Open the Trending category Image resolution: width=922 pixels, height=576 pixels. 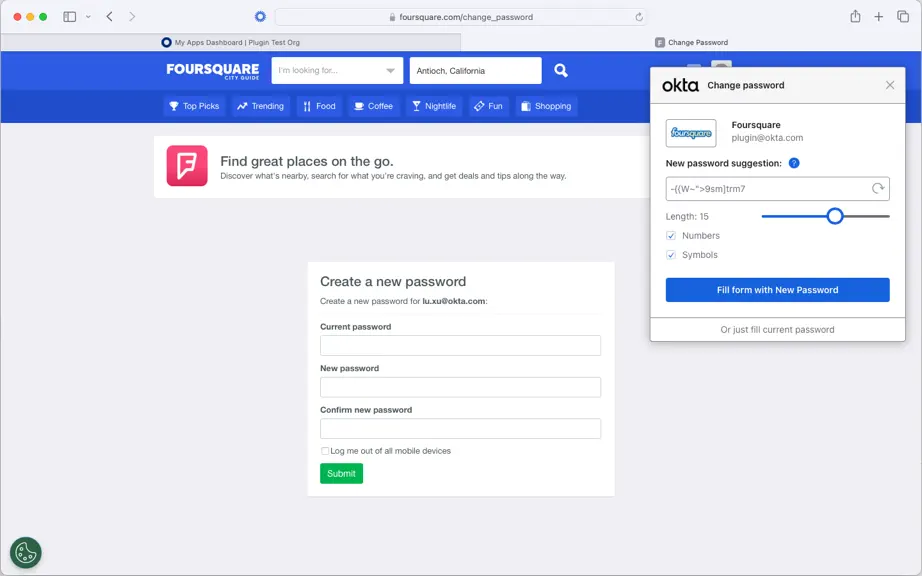point(260,106)
